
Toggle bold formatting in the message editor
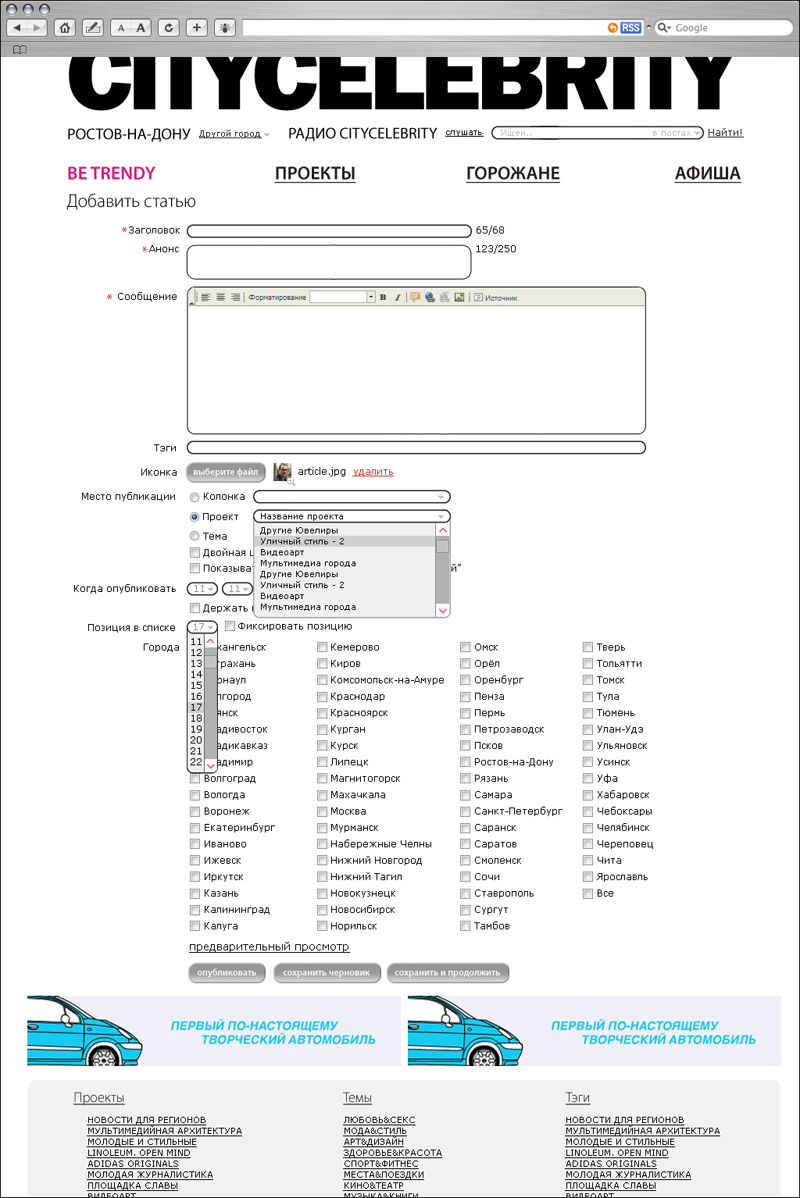(x=383, y=297)
